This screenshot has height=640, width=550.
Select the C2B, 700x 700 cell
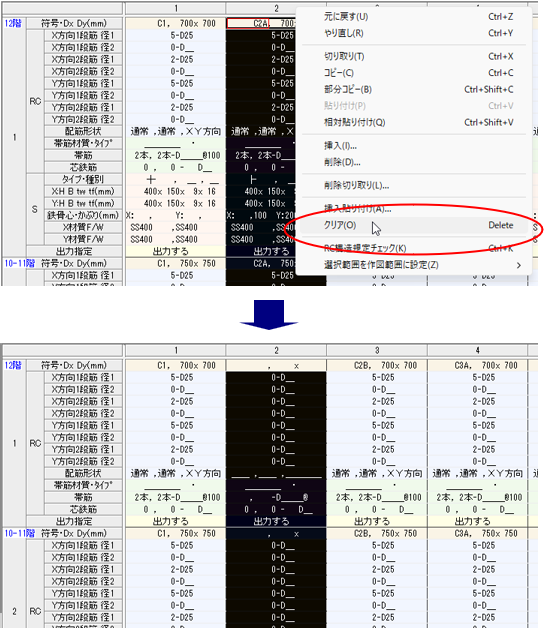point(377,365)
